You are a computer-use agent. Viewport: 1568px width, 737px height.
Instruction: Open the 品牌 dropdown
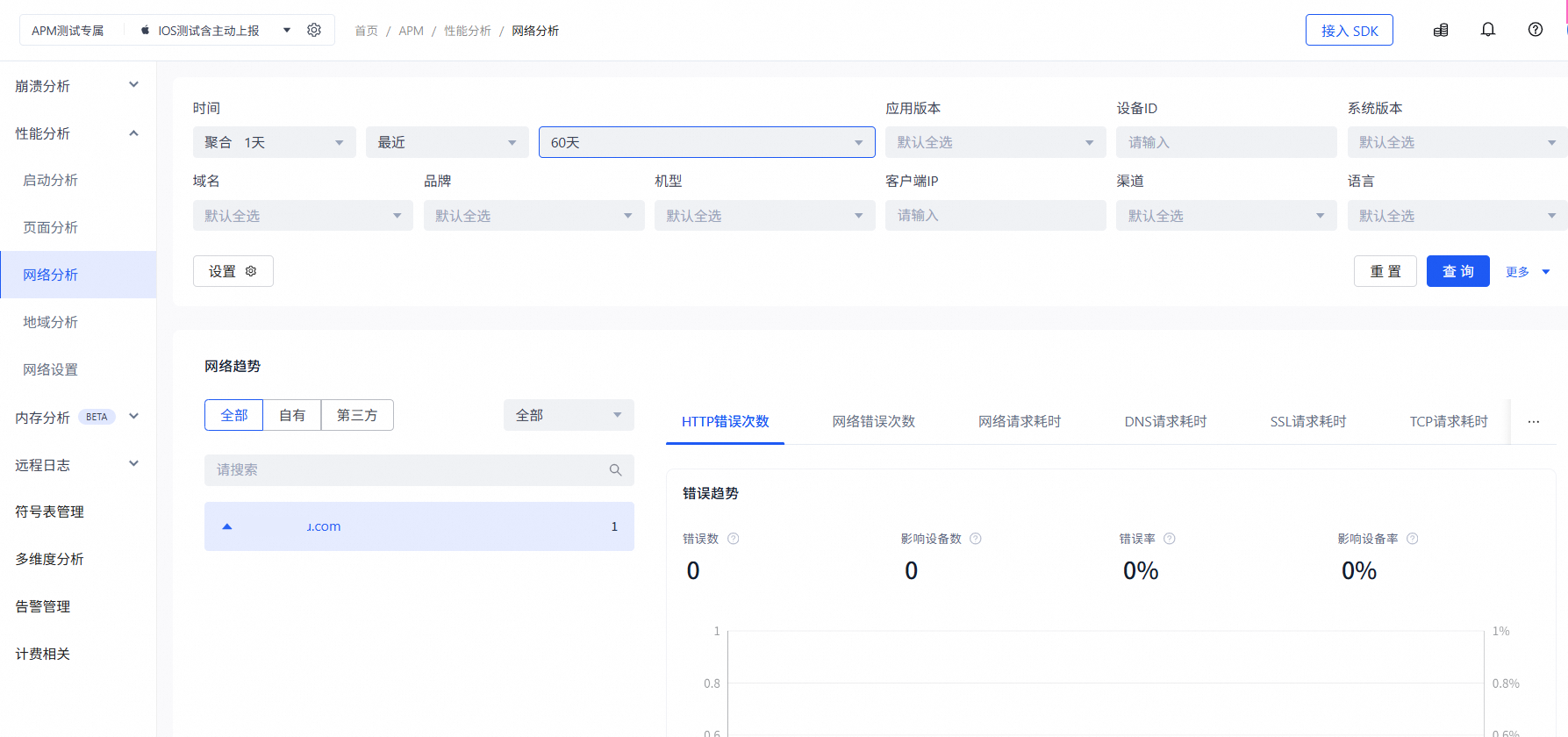[x=534, y=216]
